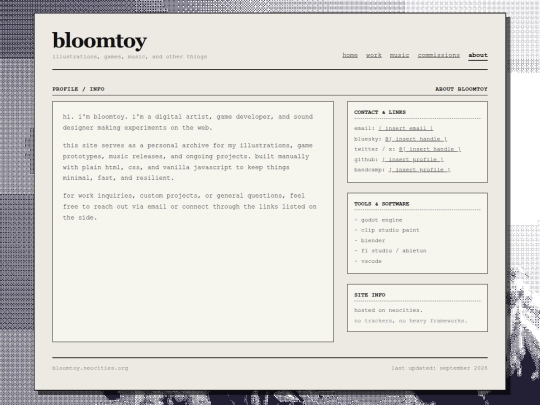Screen dimensions: 540x405
Task: Click the fl studio / ableton item
Action: click(390, 251)
